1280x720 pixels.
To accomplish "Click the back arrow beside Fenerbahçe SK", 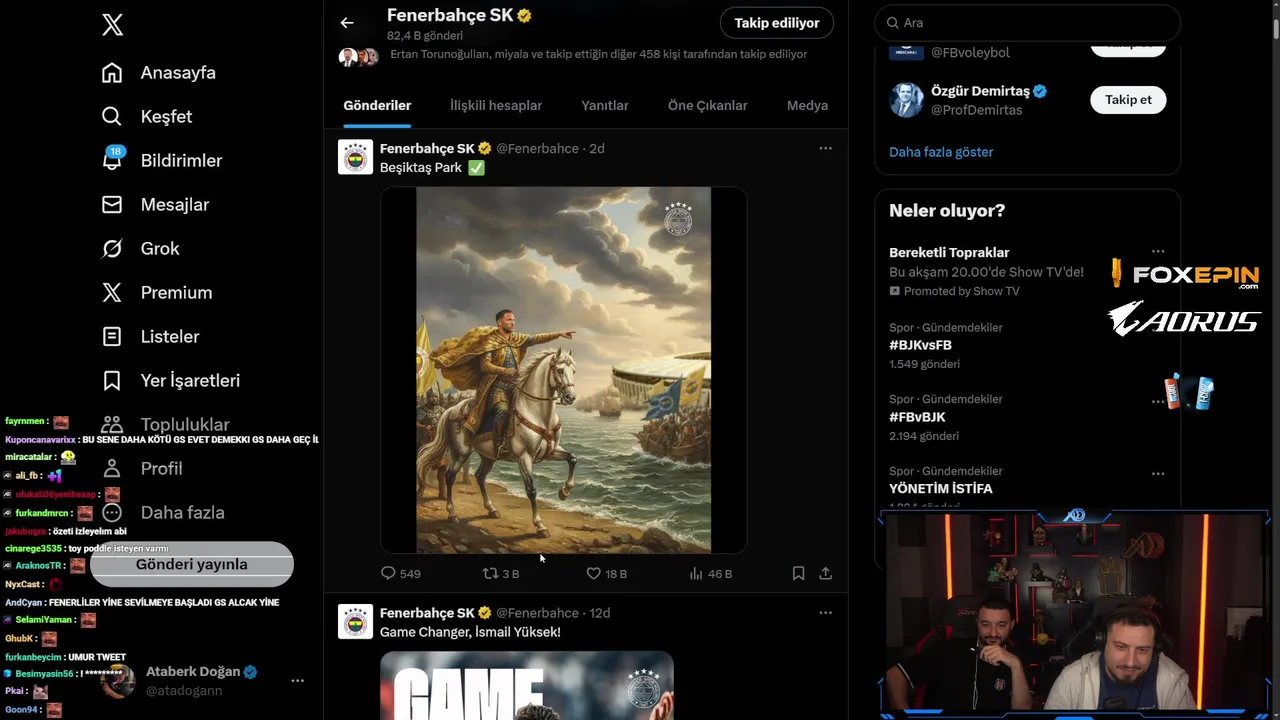I will click(347, 23).
